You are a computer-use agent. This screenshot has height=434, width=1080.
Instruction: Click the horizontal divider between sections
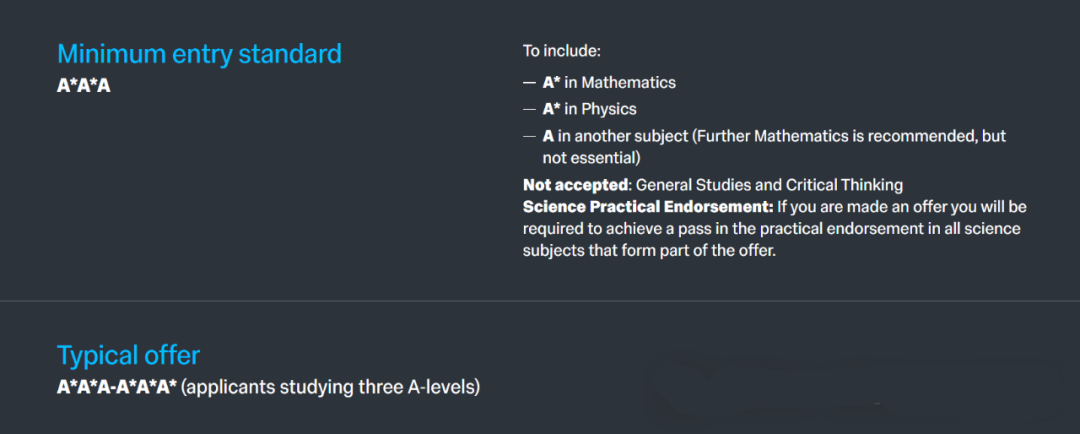pyautogui.click(x=540, y=301)
